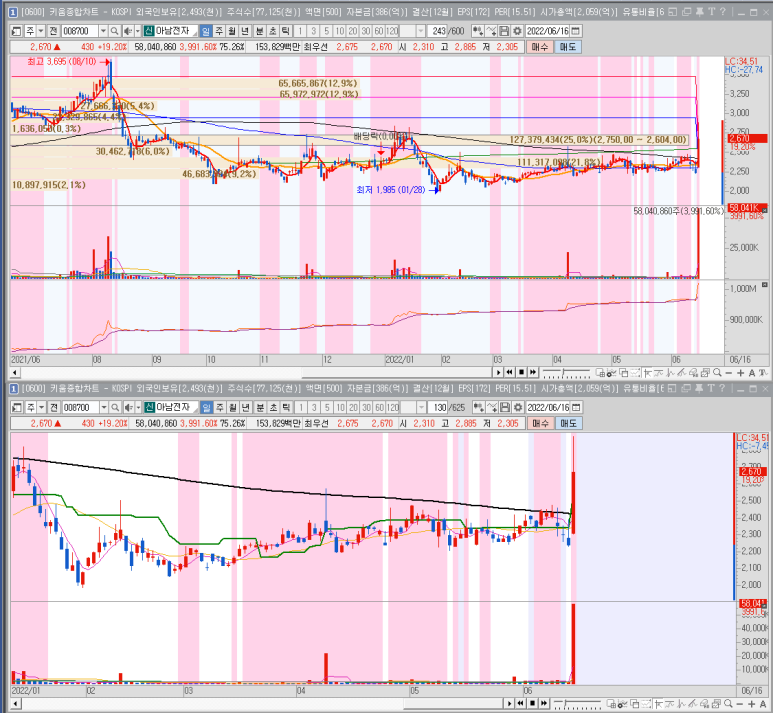Expand dropdown arrow beside lower speaker icon

coord(138,407)
